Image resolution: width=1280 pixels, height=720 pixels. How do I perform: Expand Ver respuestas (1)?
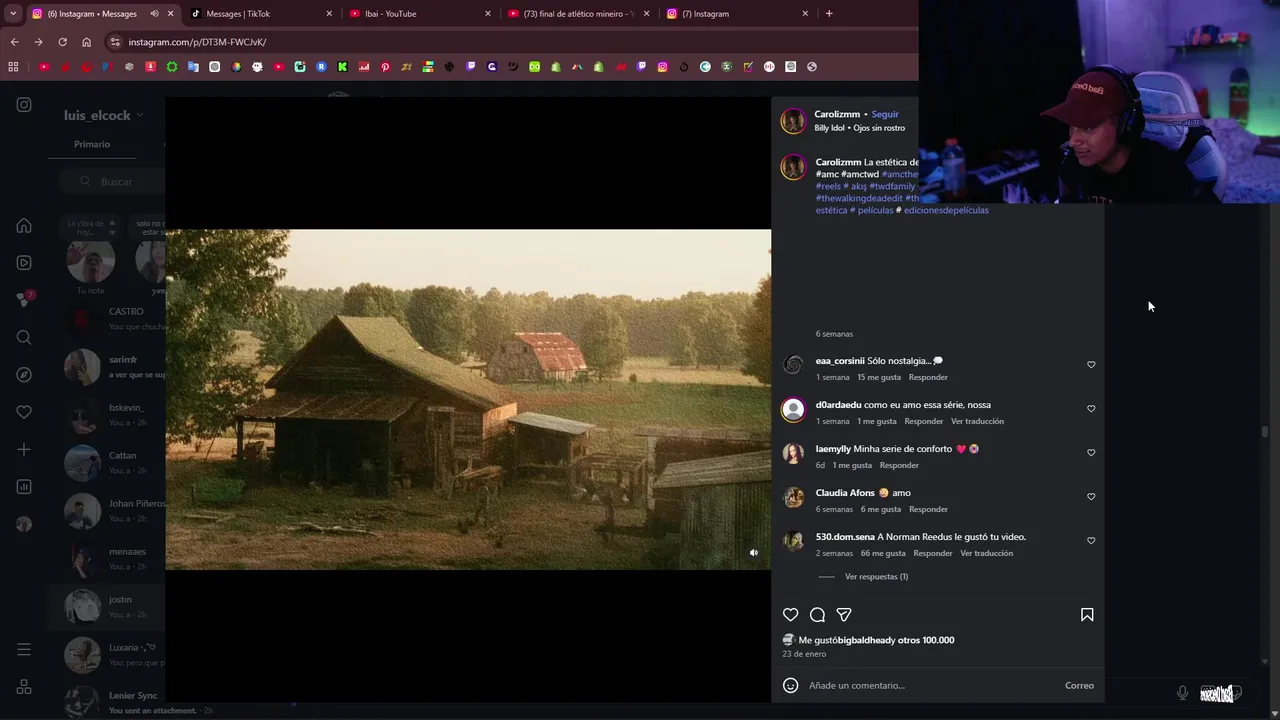pyautogui.click(x=876, y=576)
